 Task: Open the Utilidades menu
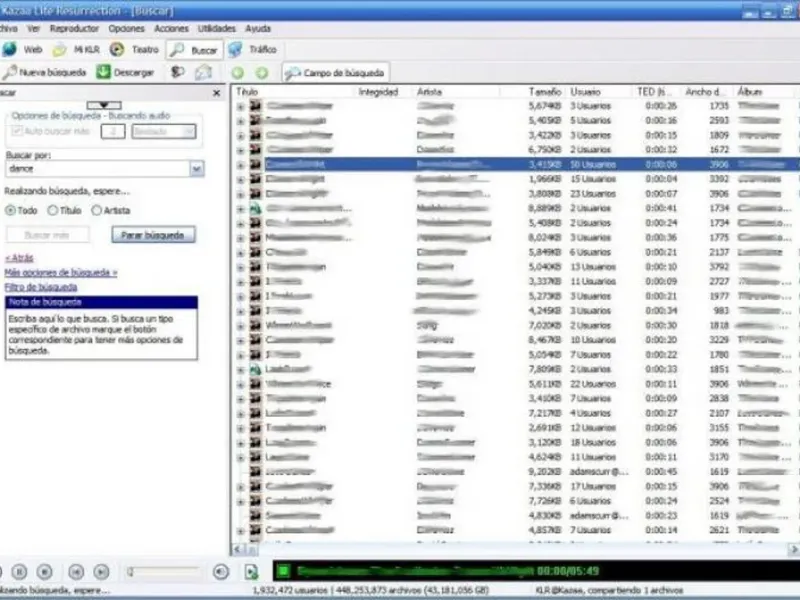pos(217,29)
